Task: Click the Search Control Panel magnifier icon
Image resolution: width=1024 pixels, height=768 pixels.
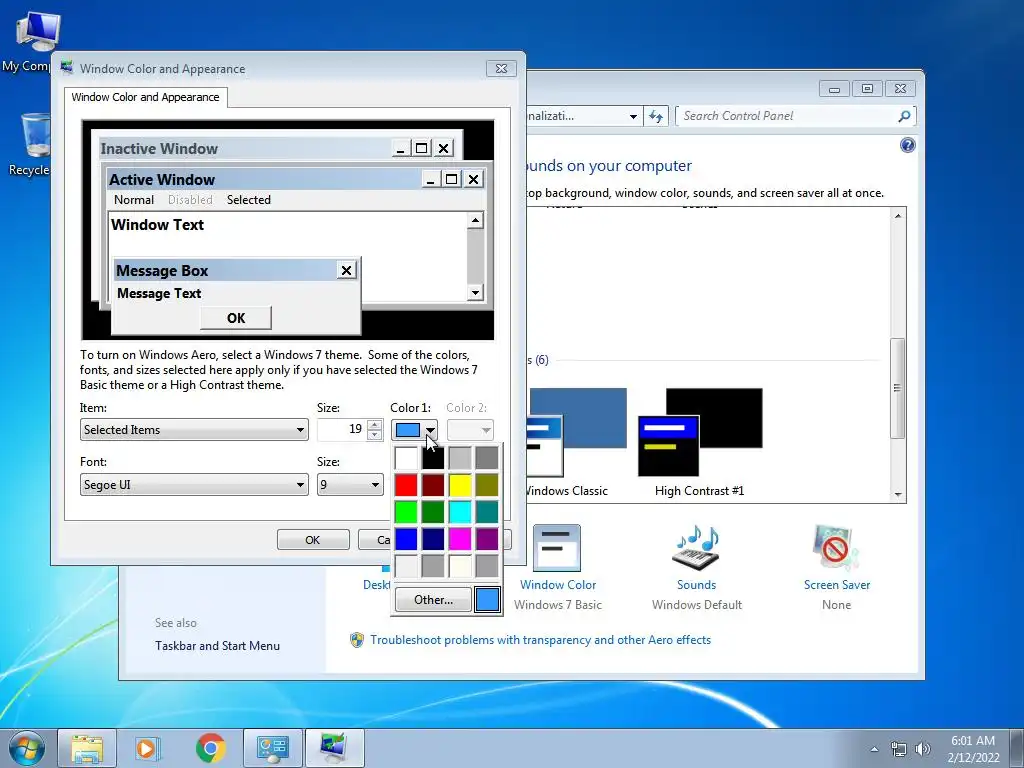Action: (904, 116)
